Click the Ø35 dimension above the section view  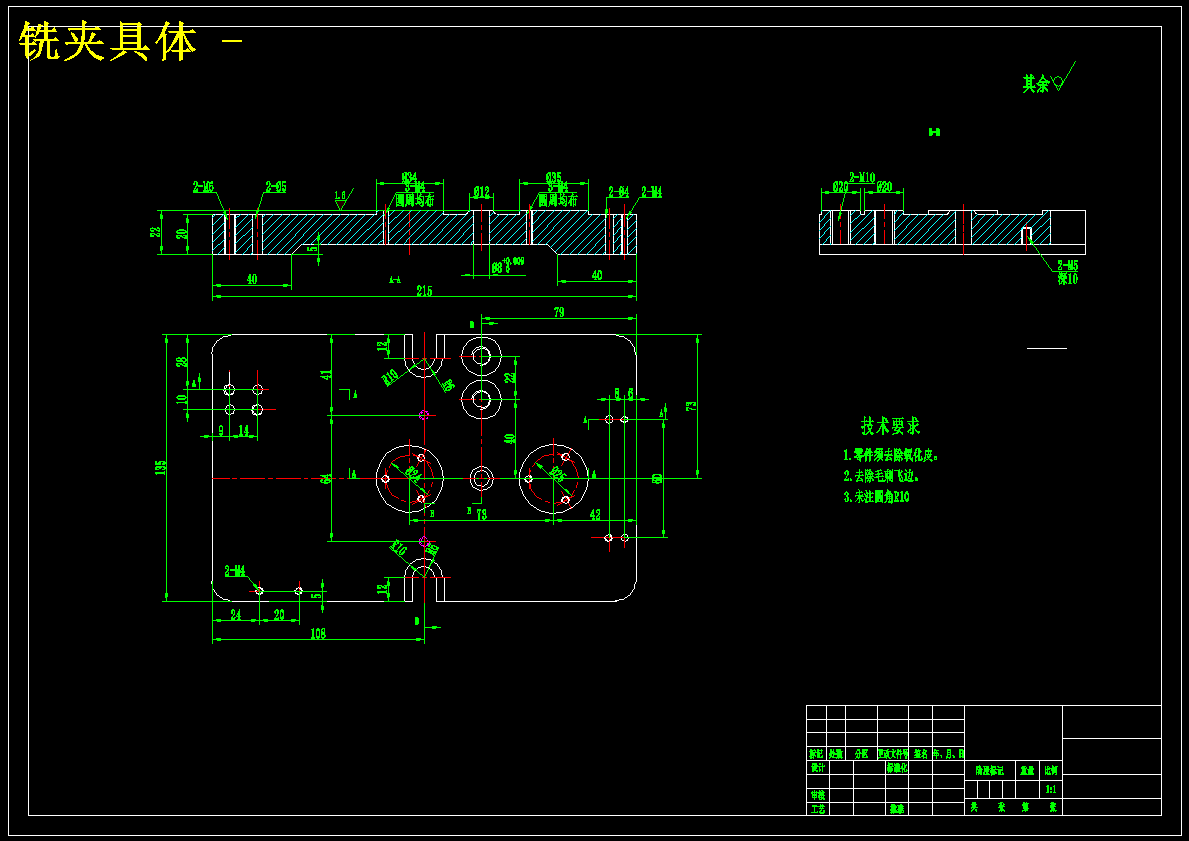pyautogui.click(x=554, y=177)
